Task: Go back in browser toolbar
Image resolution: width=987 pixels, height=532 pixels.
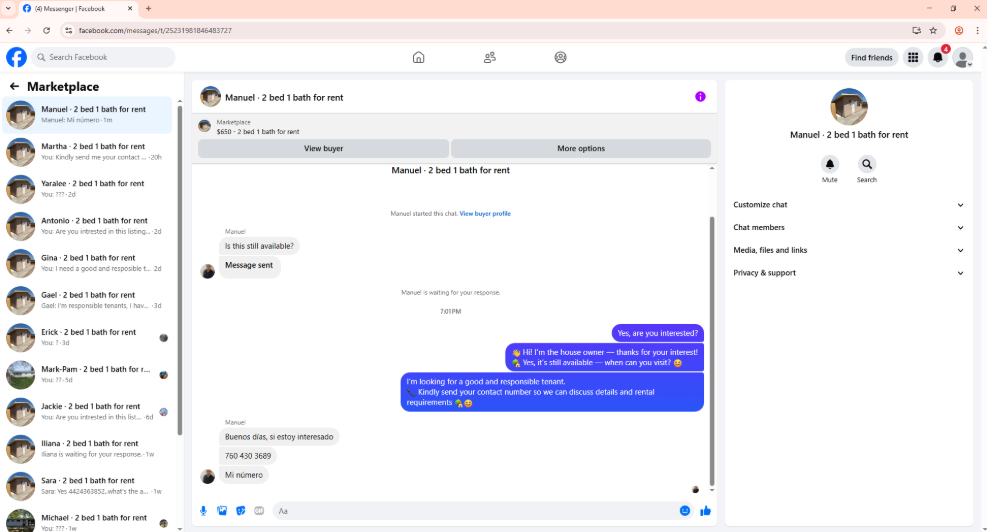Action: coord(9,30)
